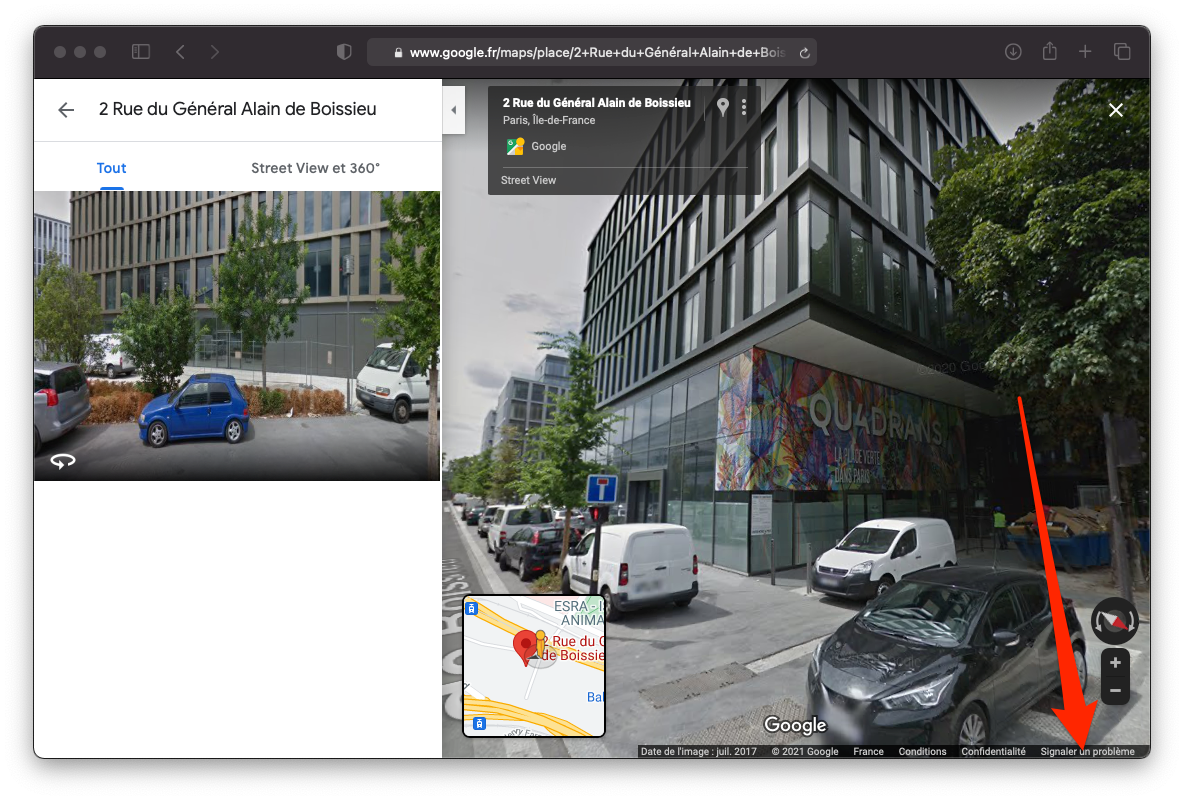Open the privacy report shield icon
Viewport: 1184px width, 800px height.
[x=344, y=51]
